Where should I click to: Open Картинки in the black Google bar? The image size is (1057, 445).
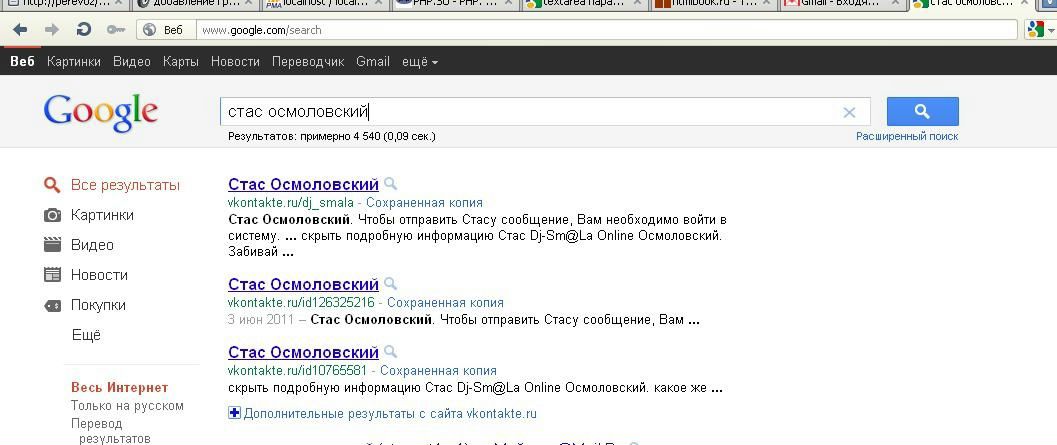coord(74,61)
